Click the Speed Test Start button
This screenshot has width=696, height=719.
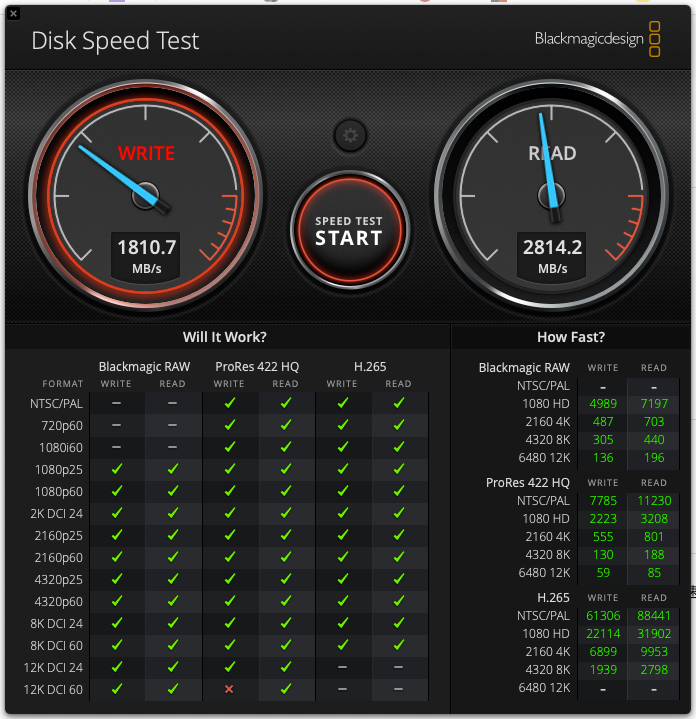coord(349,230)
